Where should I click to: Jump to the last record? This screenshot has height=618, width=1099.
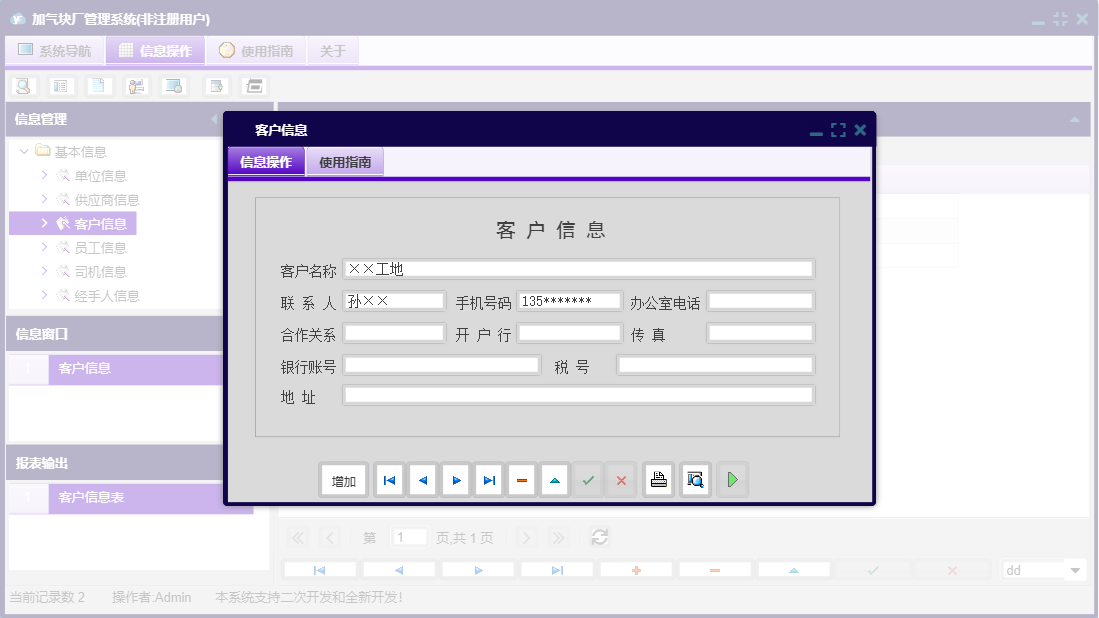[488, 480]
